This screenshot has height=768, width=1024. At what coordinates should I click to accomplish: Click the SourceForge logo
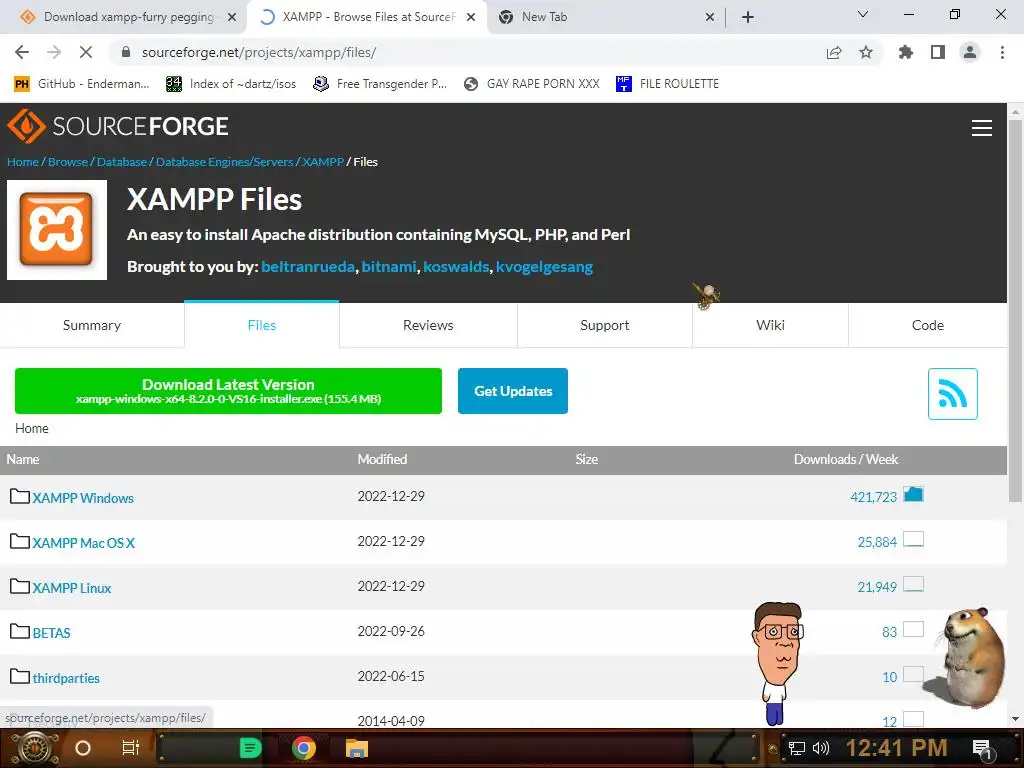pos(118,126)
